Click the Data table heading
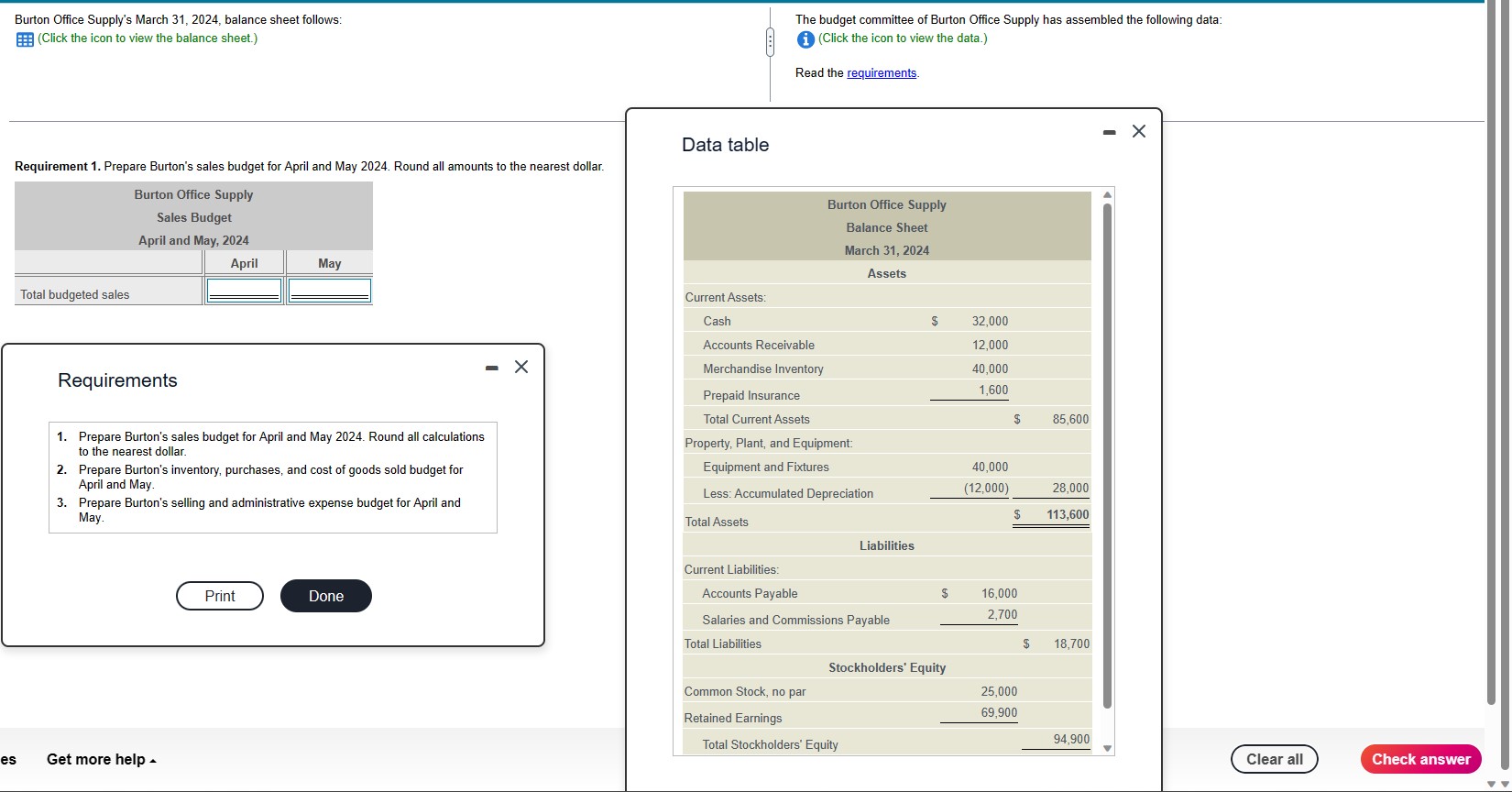The width and height of the screenshot is (1512, 792). pyautogui.click(x=726, y=145)
